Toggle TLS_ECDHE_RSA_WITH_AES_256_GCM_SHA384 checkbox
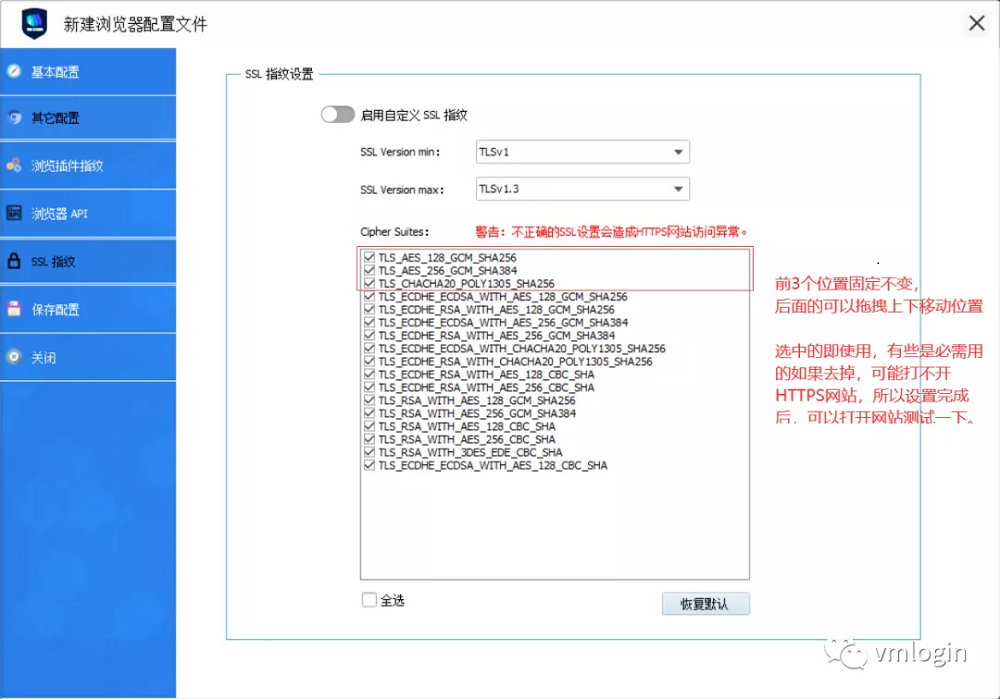The width and height of the screenshot is (1000, 699). (369, 335)
